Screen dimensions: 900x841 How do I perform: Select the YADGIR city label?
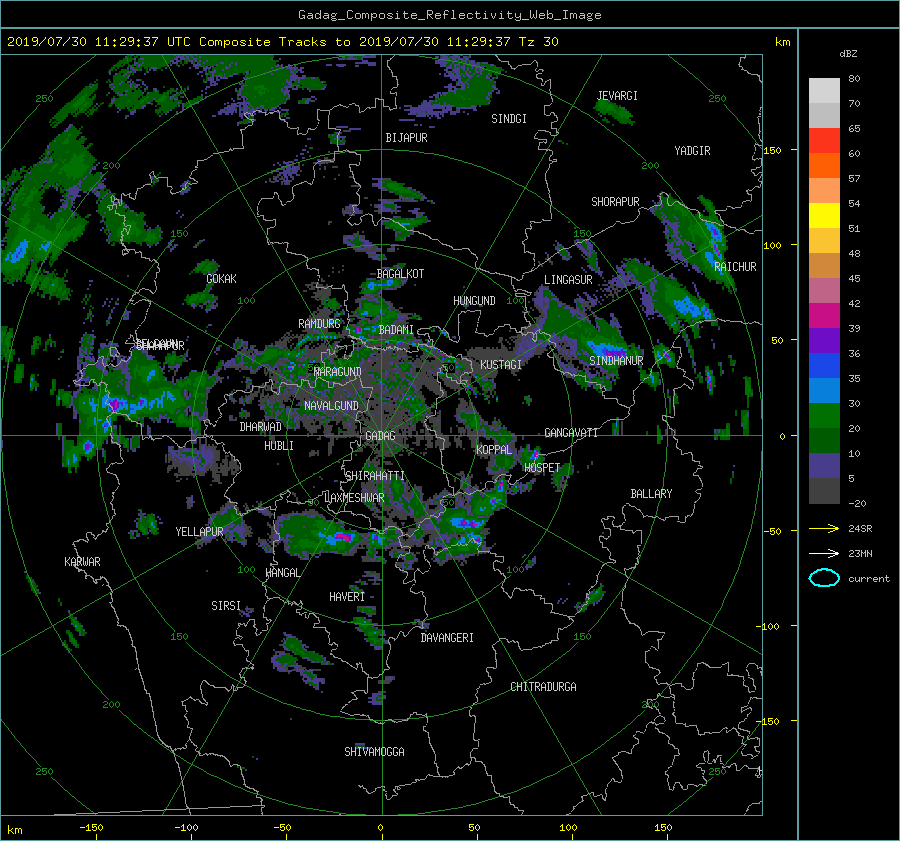[x=692, y=151]
